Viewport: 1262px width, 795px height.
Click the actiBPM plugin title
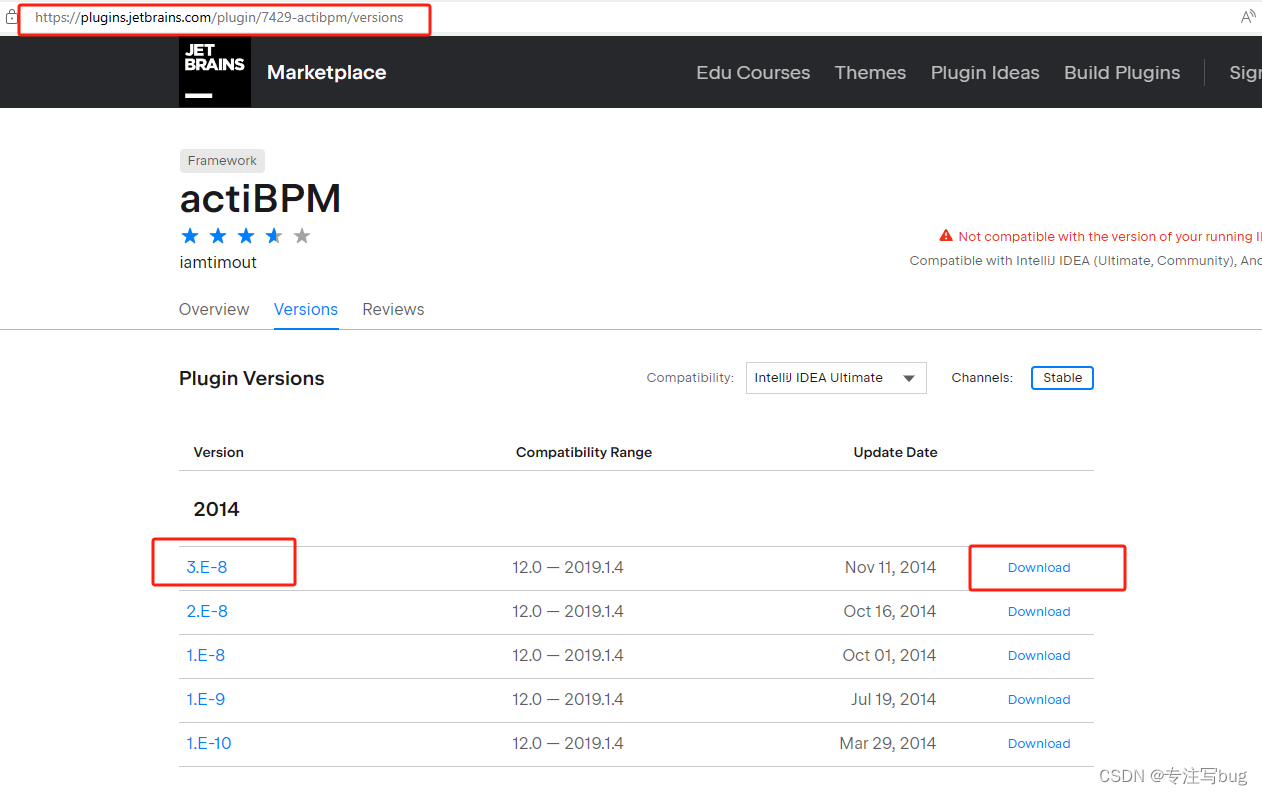pyautogui.click(x=260, y=198)
